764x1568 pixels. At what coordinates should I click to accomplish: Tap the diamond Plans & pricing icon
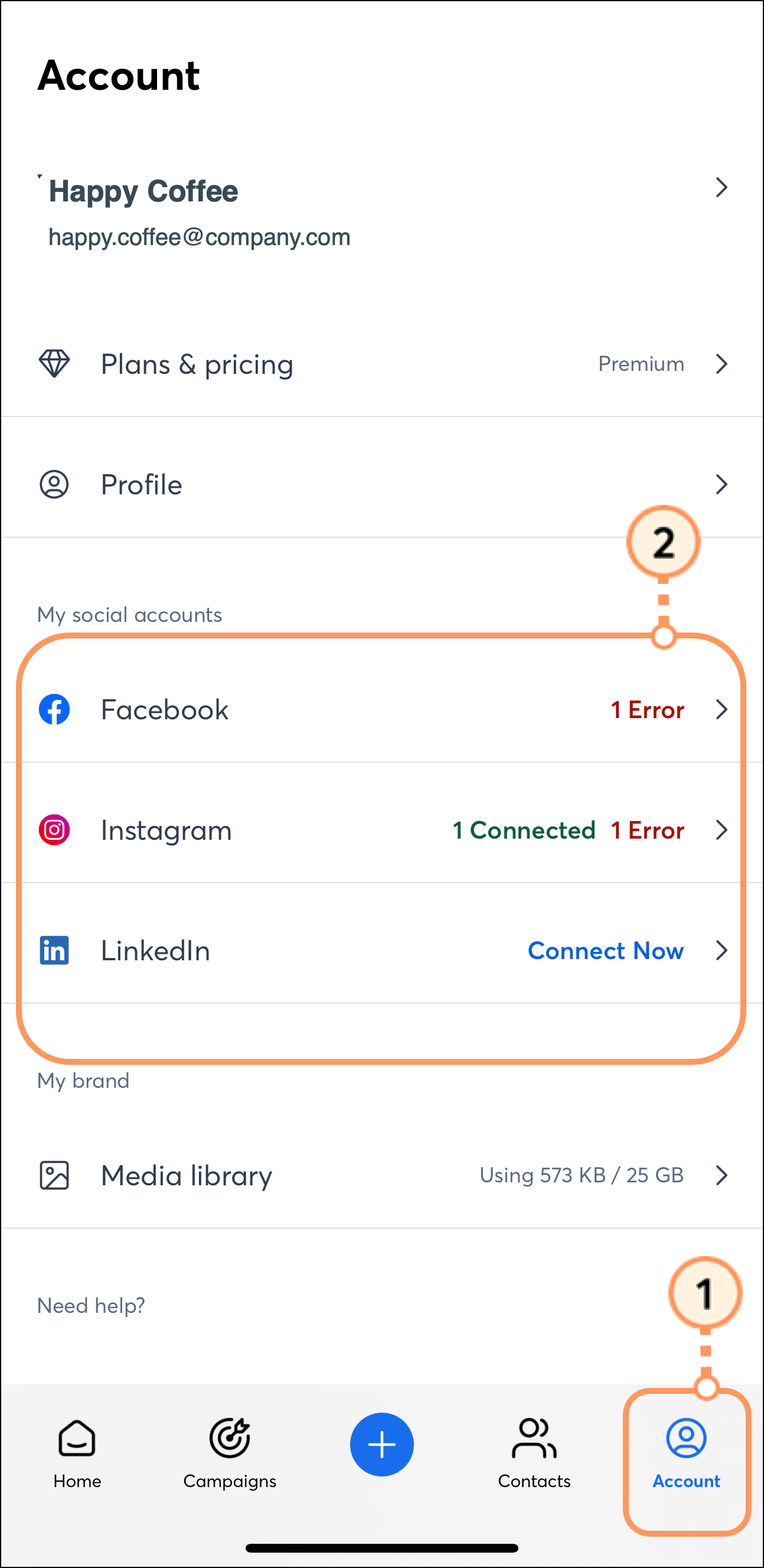coord(54,363)
